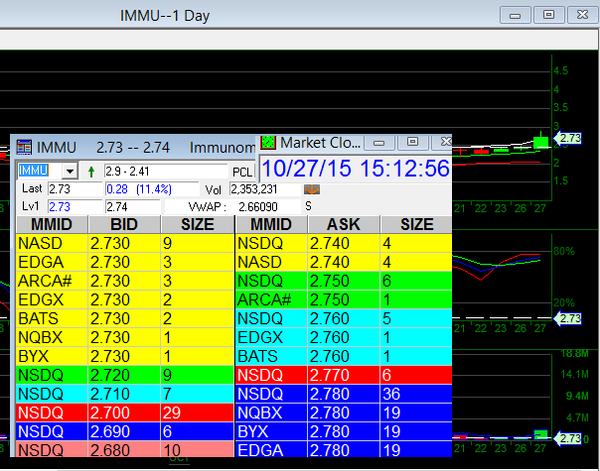Click the NASD 2.730 top bid row
Viewport: 600px width, 471px height.
125,242
